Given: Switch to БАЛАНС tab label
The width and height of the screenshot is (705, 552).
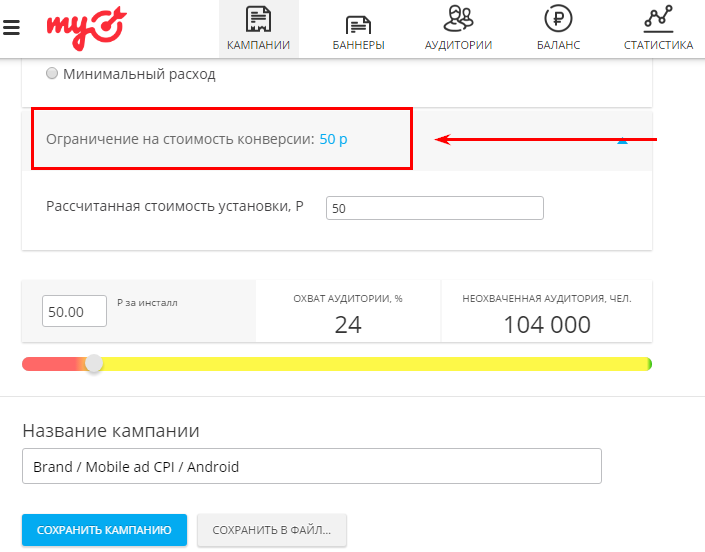Looking at the screenshot, I should [x=558, y=45].
